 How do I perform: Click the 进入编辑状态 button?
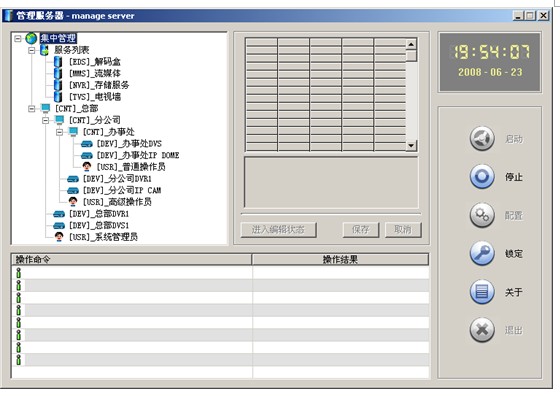[279, 230]
